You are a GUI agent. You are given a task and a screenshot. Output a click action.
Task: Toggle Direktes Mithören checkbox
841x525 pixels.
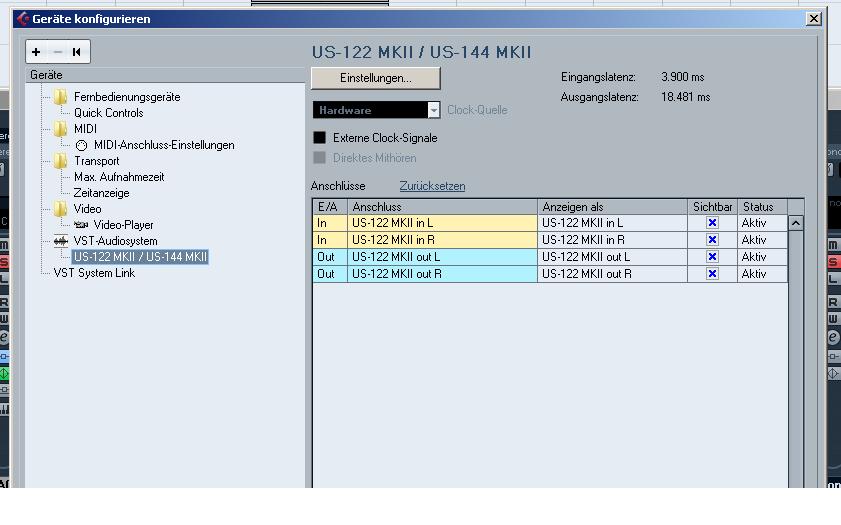320,158
